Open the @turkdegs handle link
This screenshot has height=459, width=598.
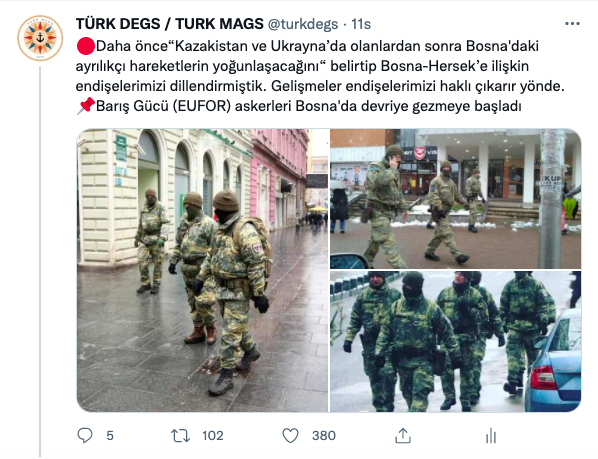click(x=303, y=24)
